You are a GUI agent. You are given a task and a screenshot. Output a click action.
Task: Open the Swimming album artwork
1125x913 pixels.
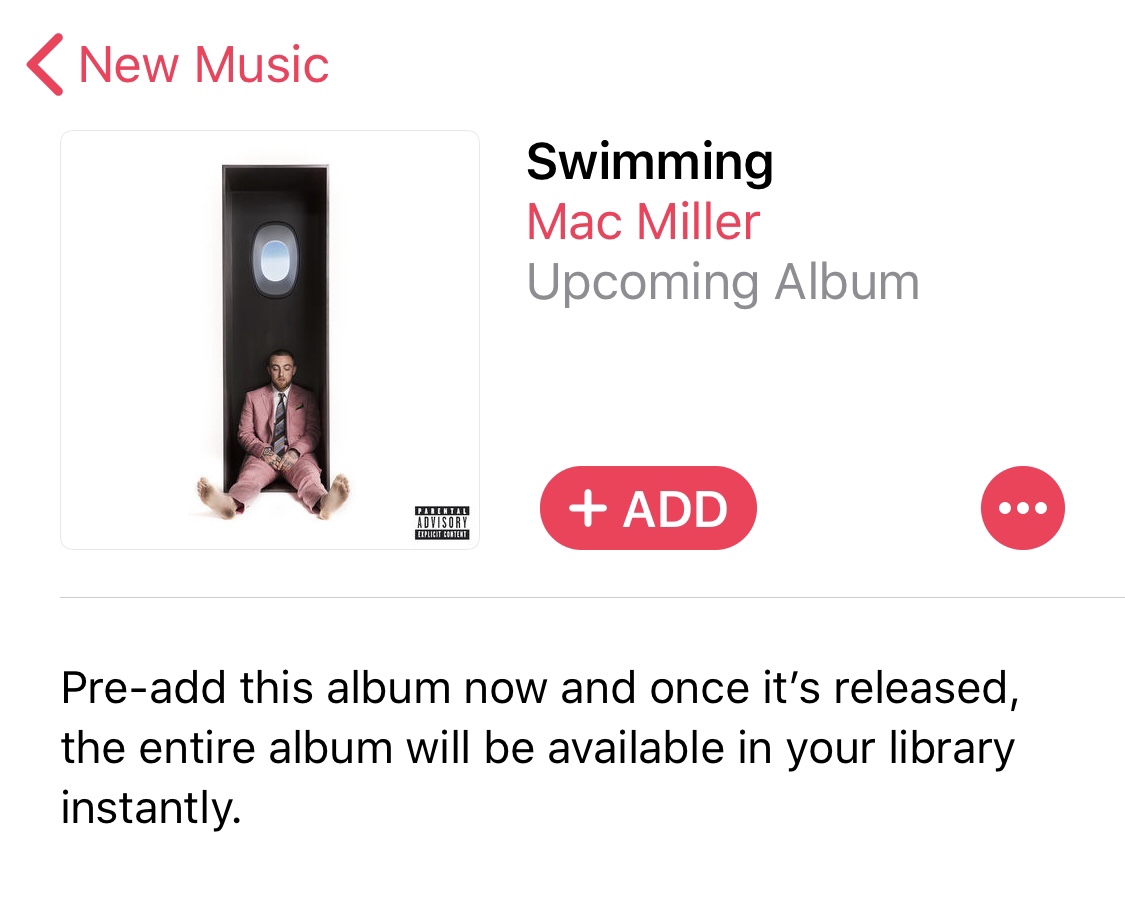(270, 340)
